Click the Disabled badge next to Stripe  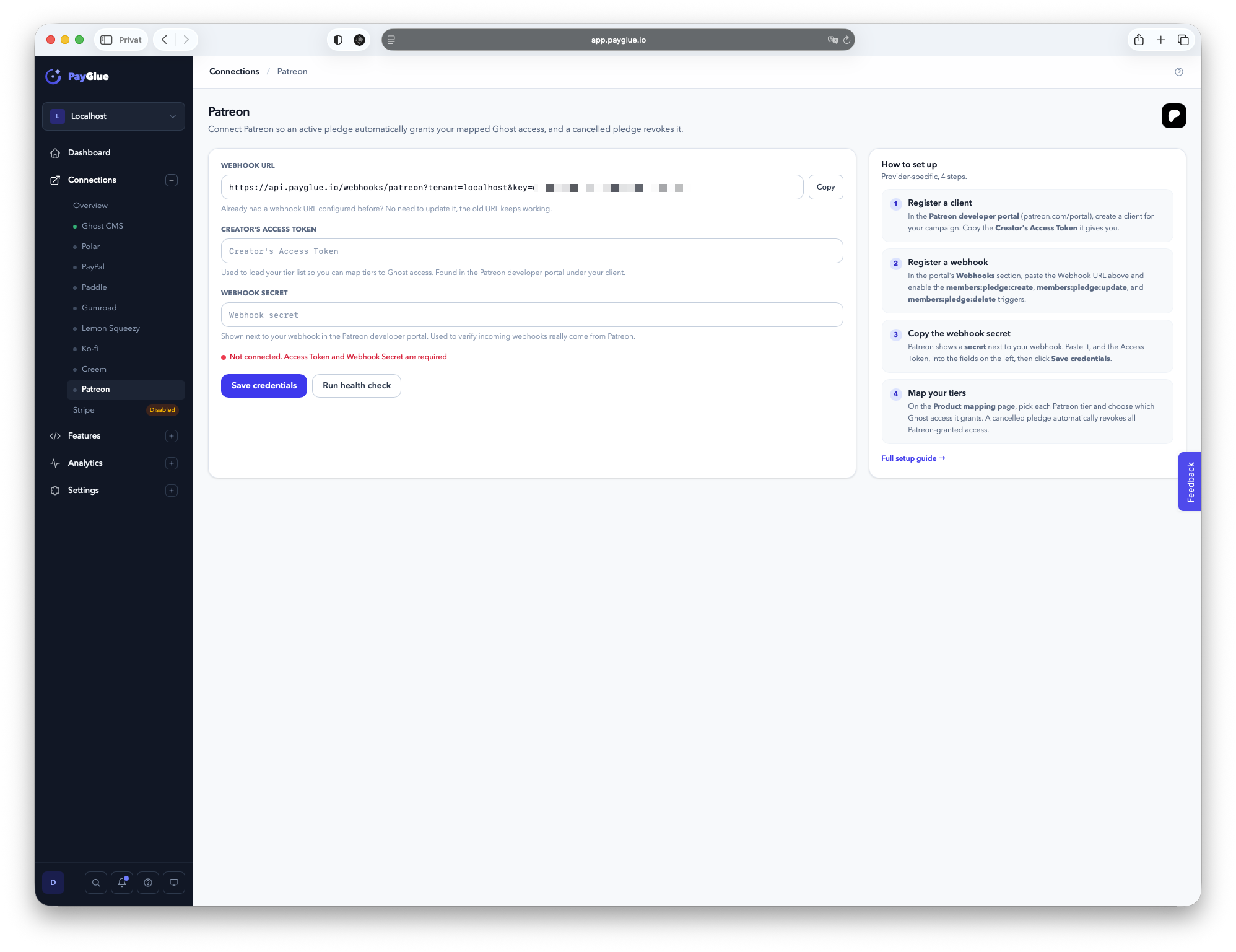tap(162, 410)
